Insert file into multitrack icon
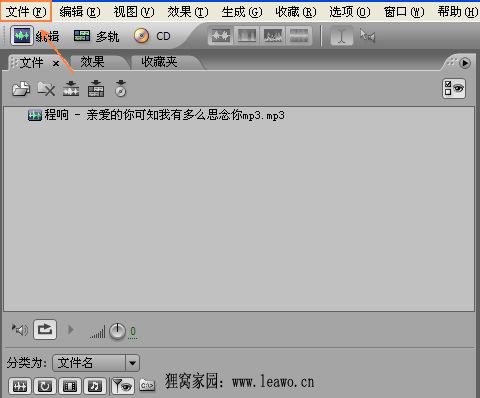Screen dimensions: 480x398 click(96, 88)
